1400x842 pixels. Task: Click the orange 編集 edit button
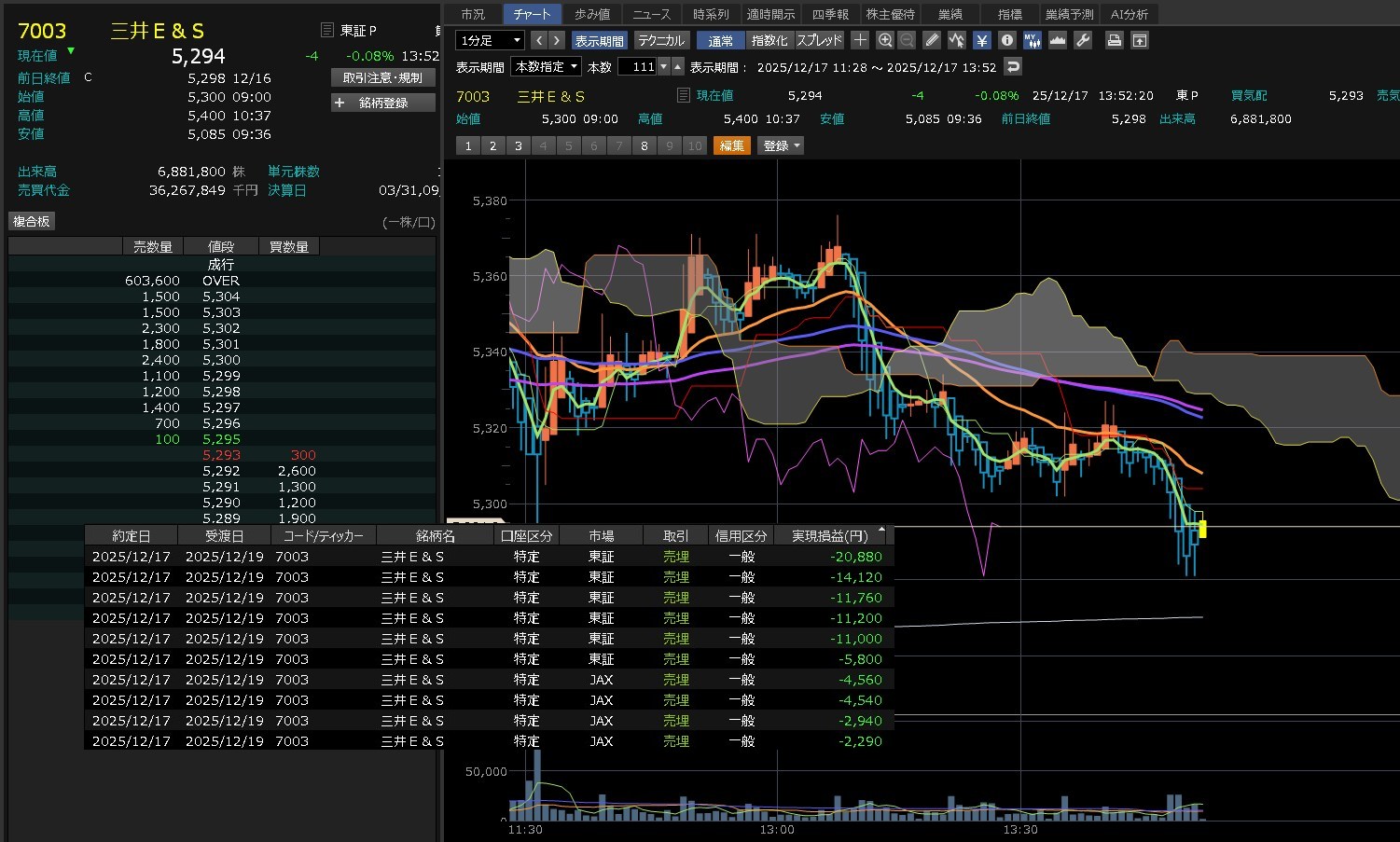click(732, 145)
